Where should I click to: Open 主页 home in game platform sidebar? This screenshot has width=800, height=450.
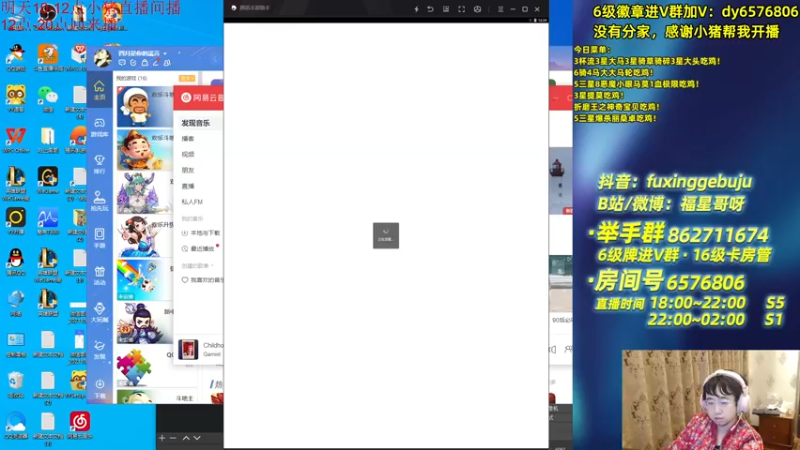(99, 90)
